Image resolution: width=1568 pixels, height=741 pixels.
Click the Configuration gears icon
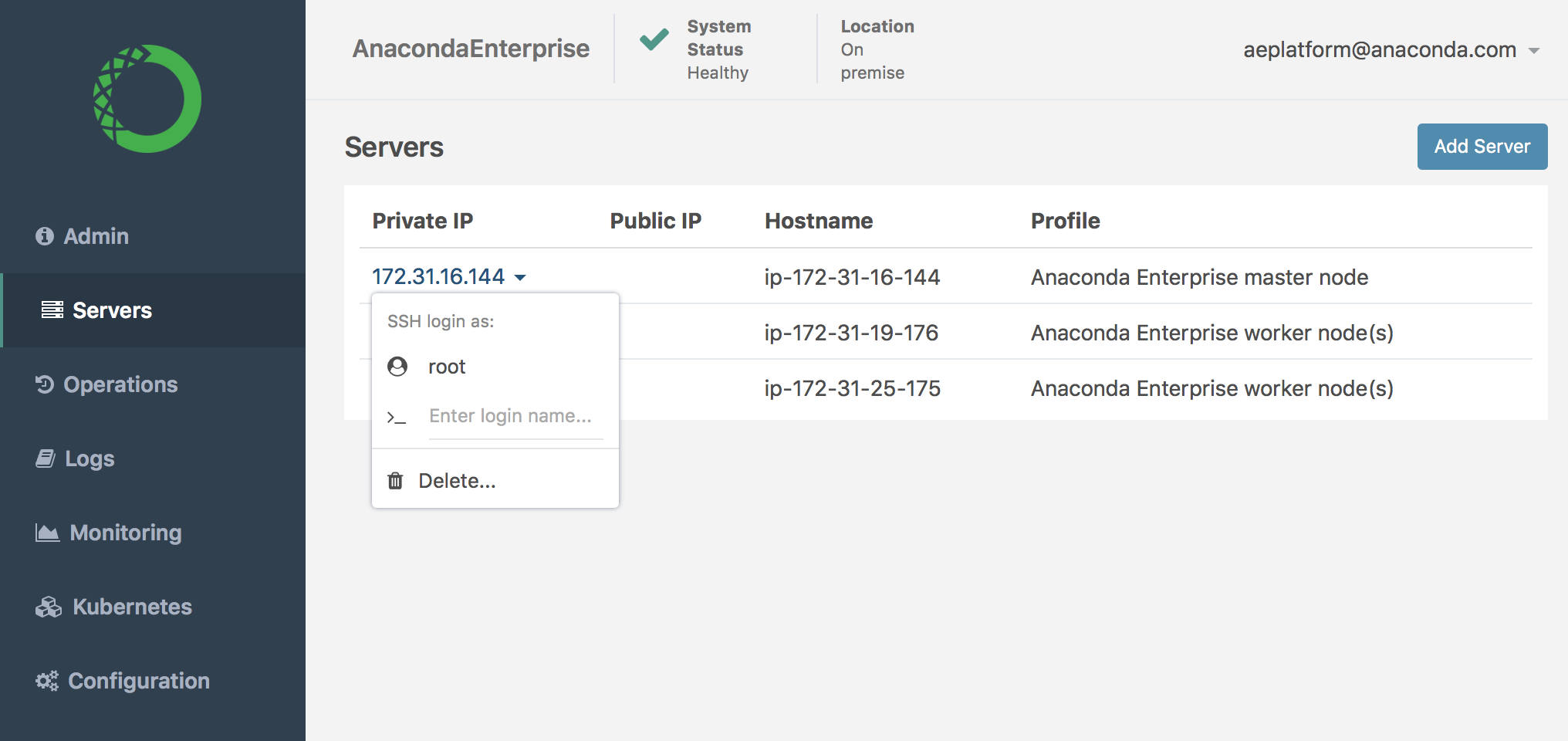(47, 681)
